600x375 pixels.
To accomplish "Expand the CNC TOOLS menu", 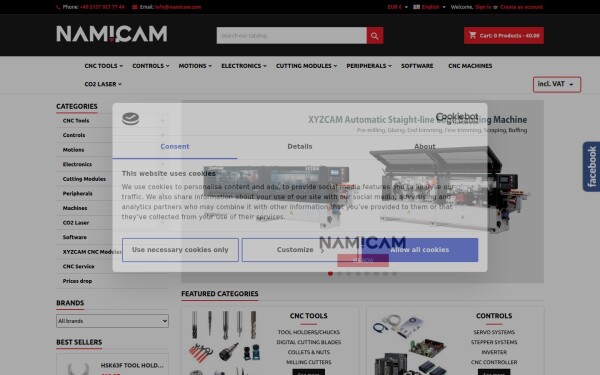I will tap(104, 66).
